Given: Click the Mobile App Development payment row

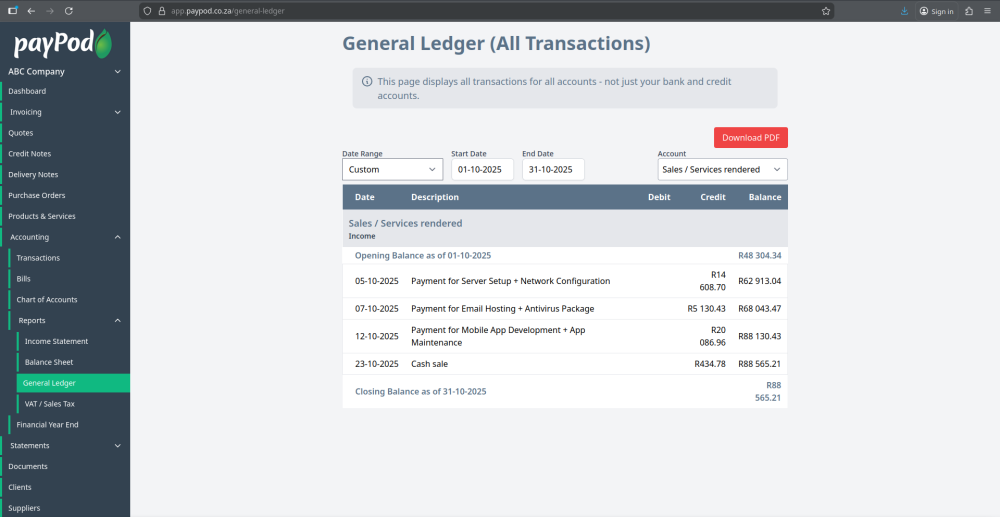Looking at the screenshot, I should (x=565, y=337).
